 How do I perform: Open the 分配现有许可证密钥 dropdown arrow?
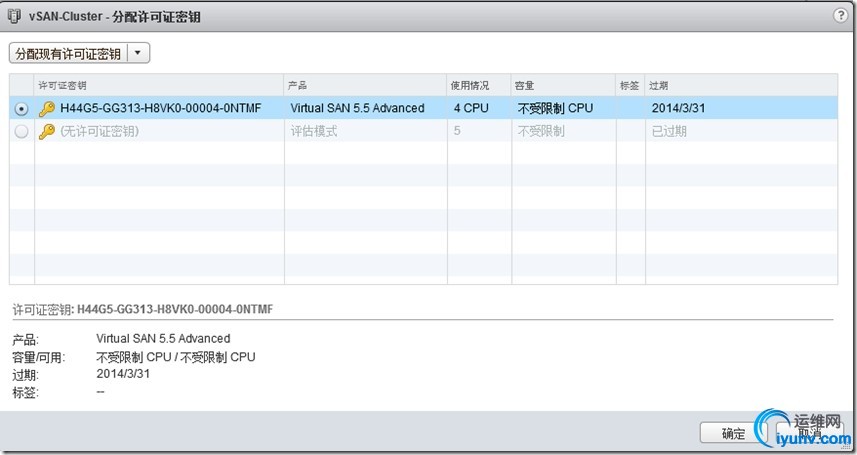[x=138, y=53]
